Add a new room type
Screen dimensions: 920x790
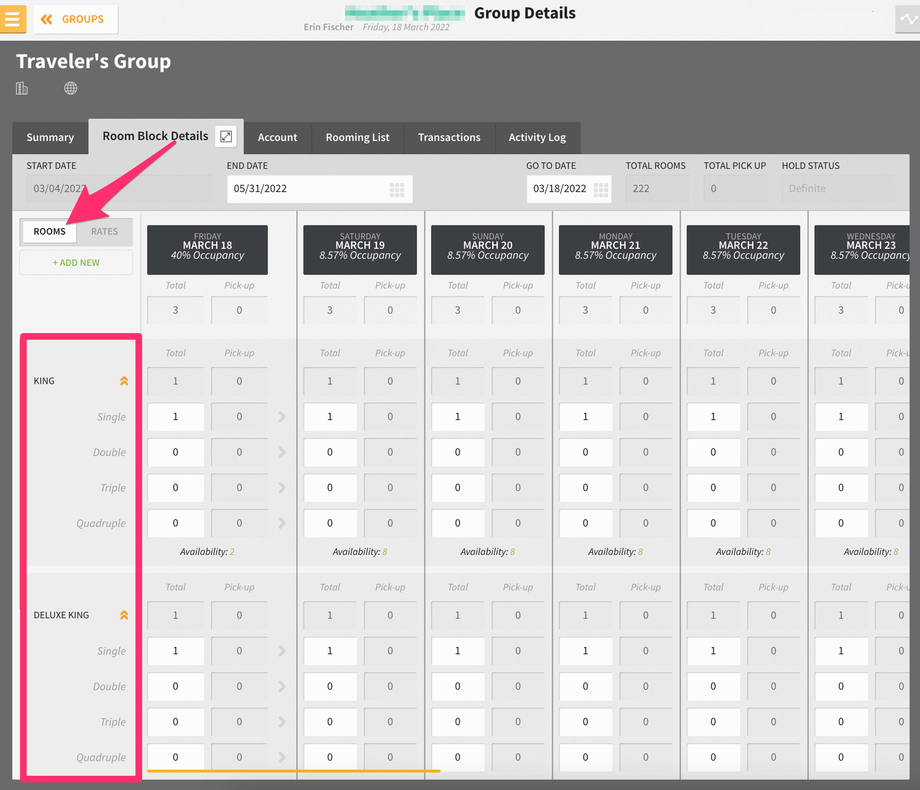(76, 263)
